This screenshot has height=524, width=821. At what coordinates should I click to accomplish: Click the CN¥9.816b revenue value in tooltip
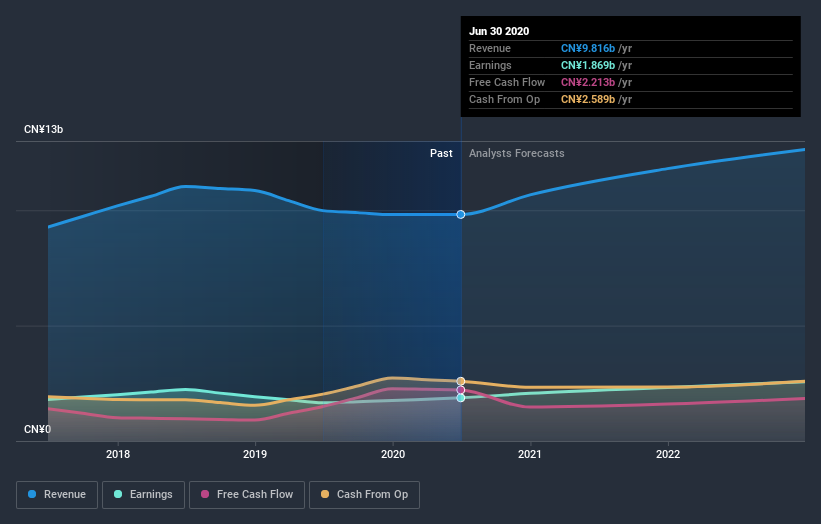pos(588,48)
